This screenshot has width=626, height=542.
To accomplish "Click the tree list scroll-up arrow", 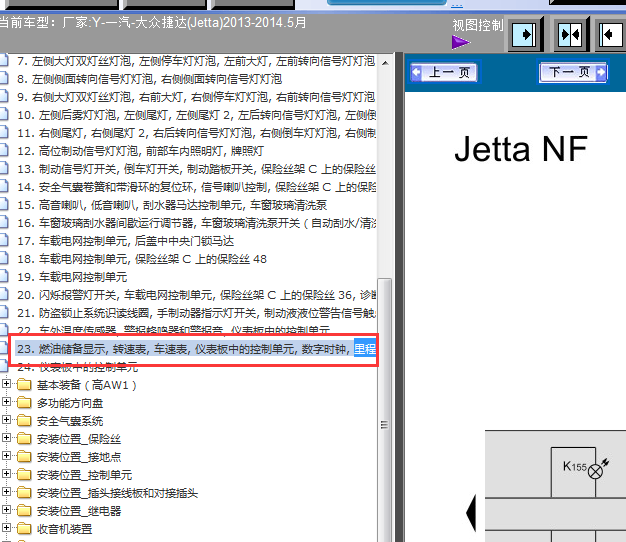I will [385, 63].
